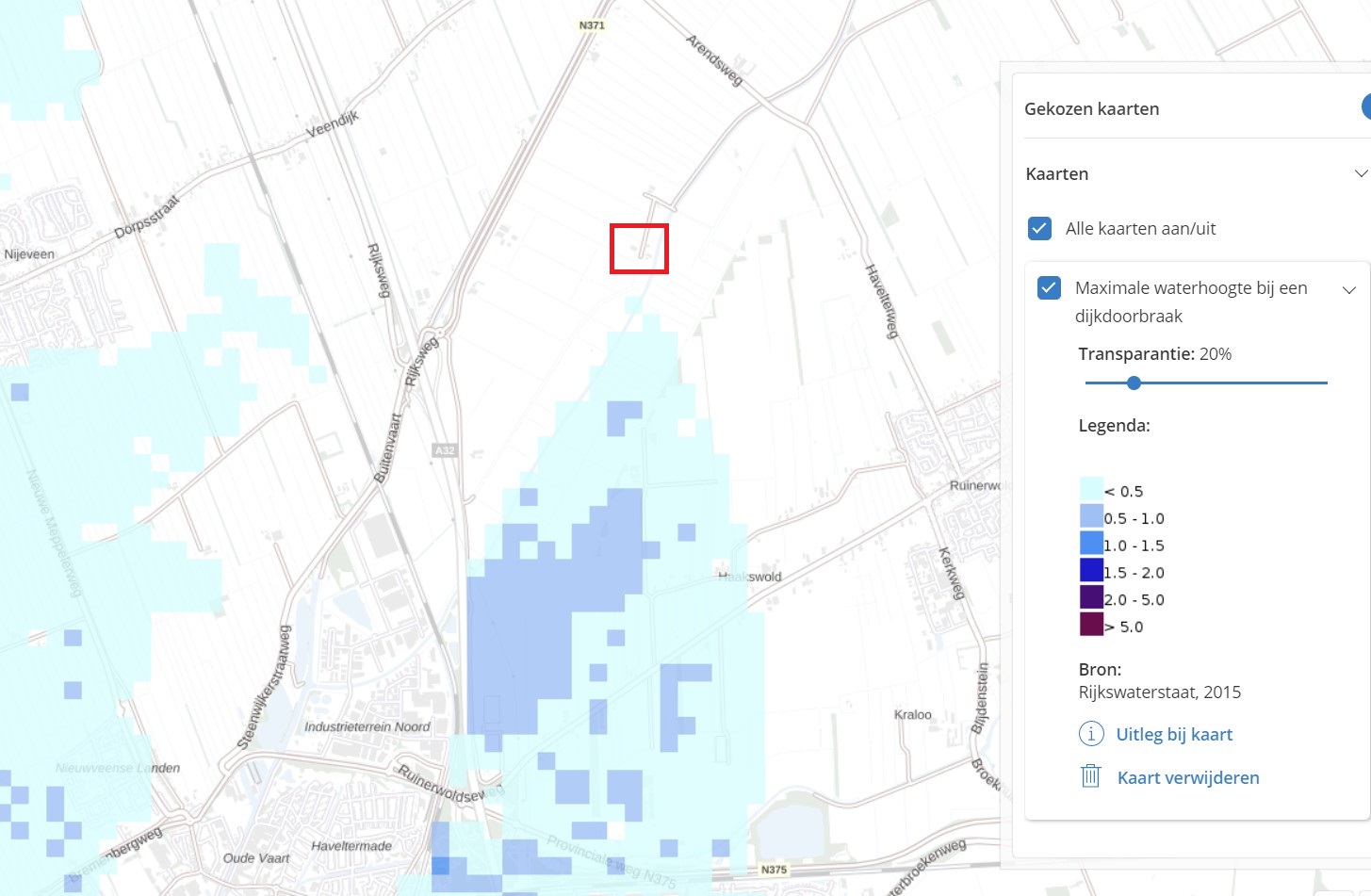
Task: Click the Kaart verwijderen link
Action: point(1187,777)
